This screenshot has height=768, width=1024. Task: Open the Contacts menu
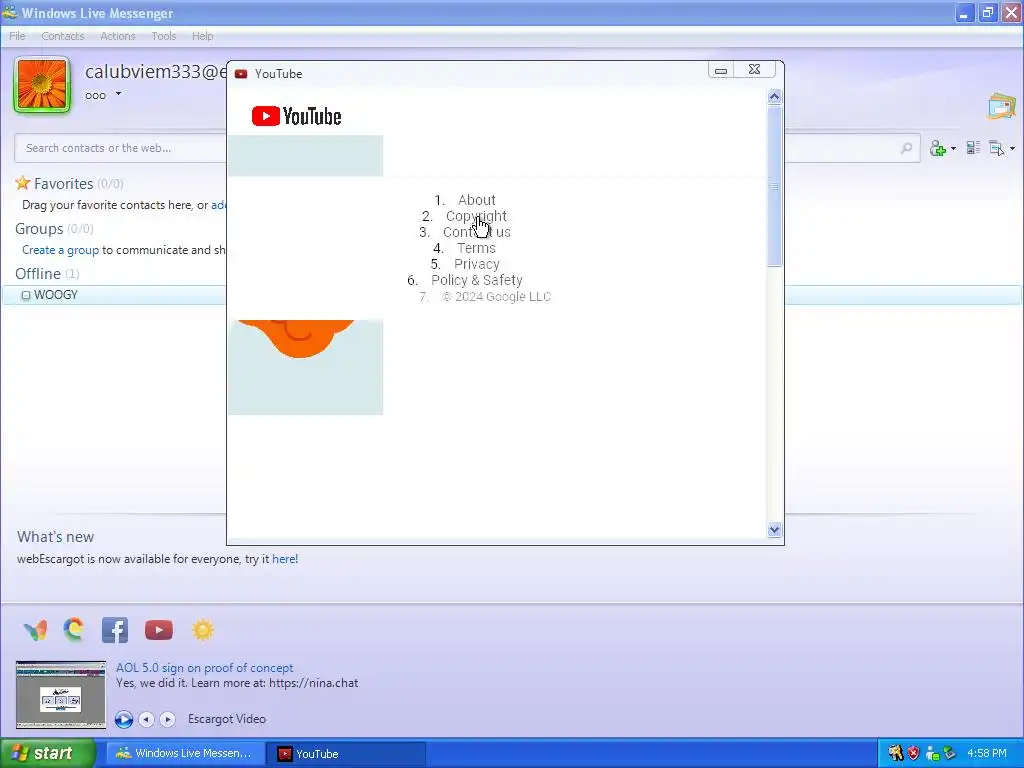[63, 36]
